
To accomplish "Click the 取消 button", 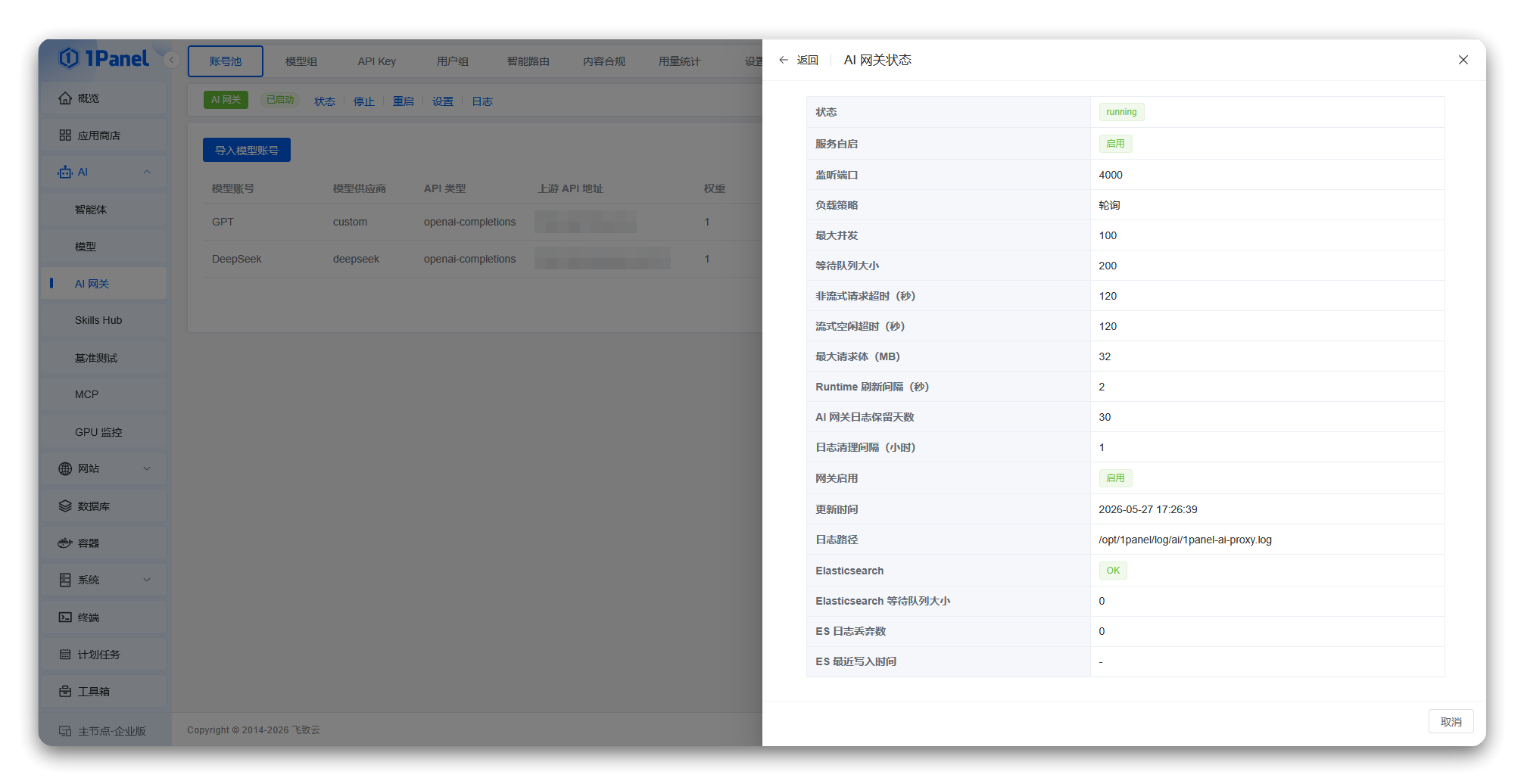I will pos(1451,722).
